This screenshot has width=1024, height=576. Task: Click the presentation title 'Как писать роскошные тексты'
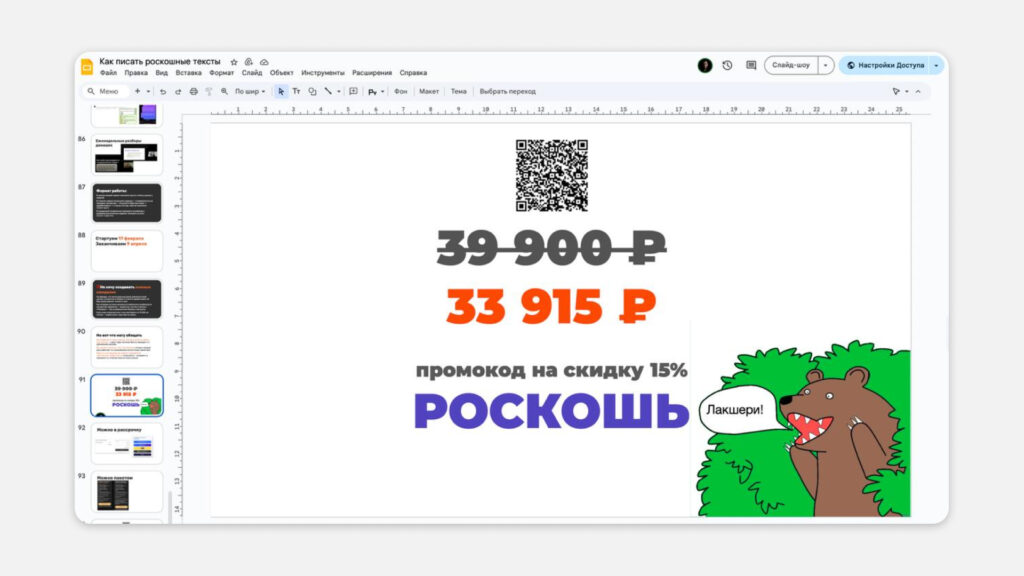160,61
